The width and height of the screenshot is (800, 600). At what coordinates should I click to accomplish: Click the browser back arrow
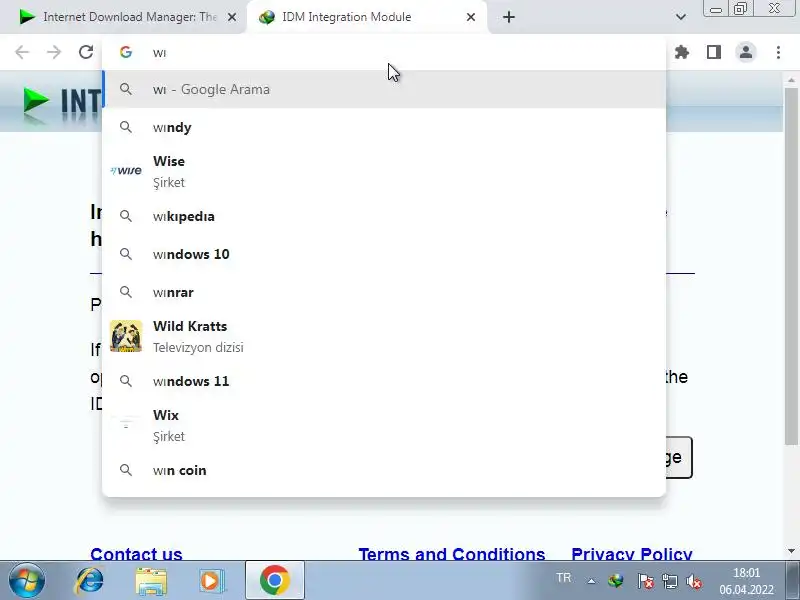[x=22, y=52]
